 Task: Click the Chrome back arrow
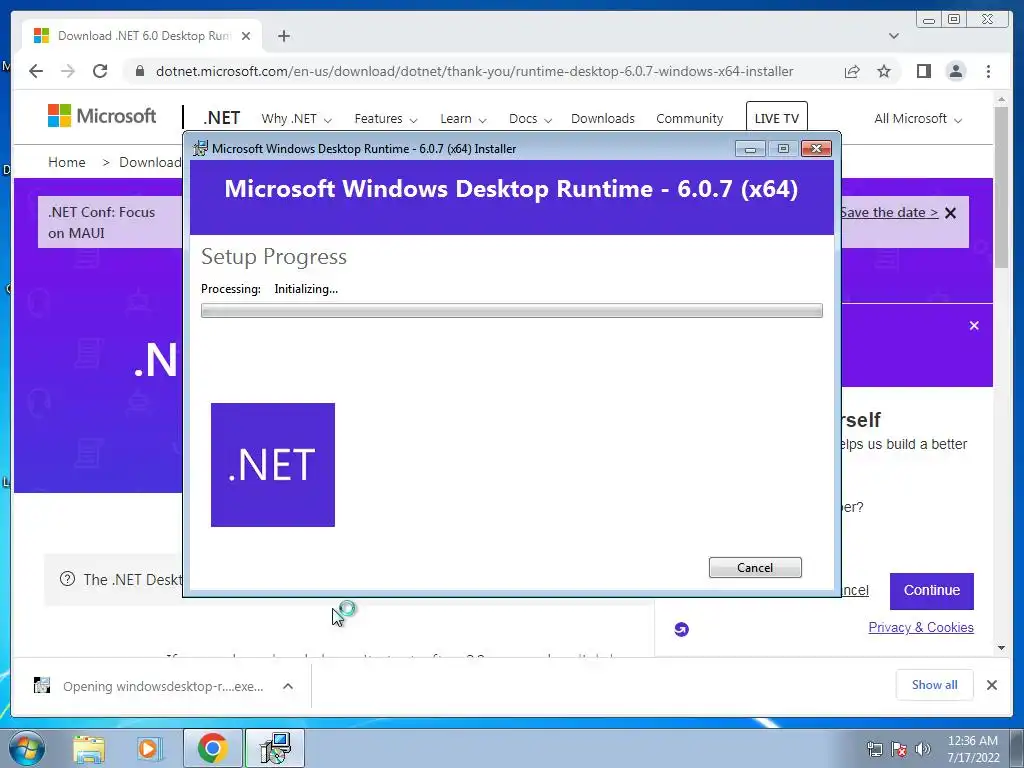coord(36,71)
